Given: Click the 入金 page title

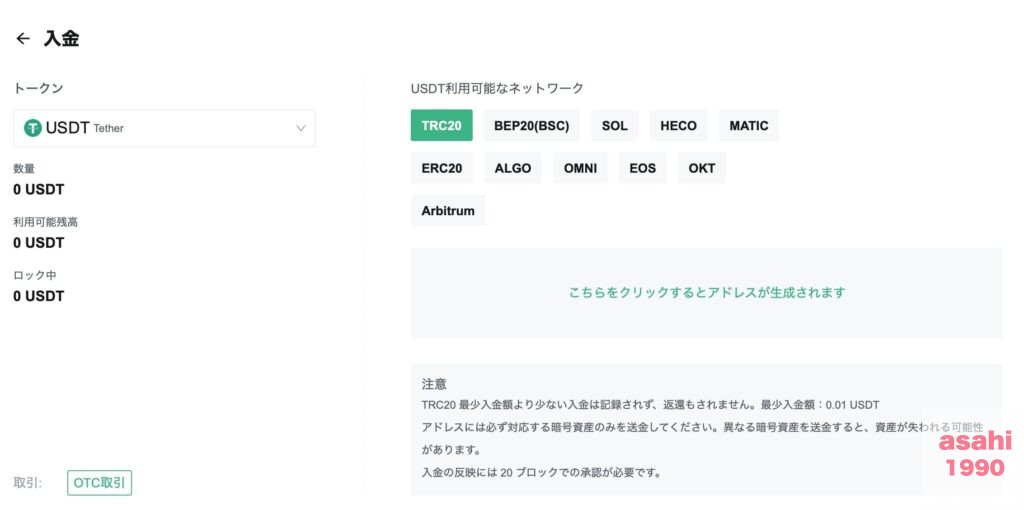Looking at the screenshot, I should (61, 39).
